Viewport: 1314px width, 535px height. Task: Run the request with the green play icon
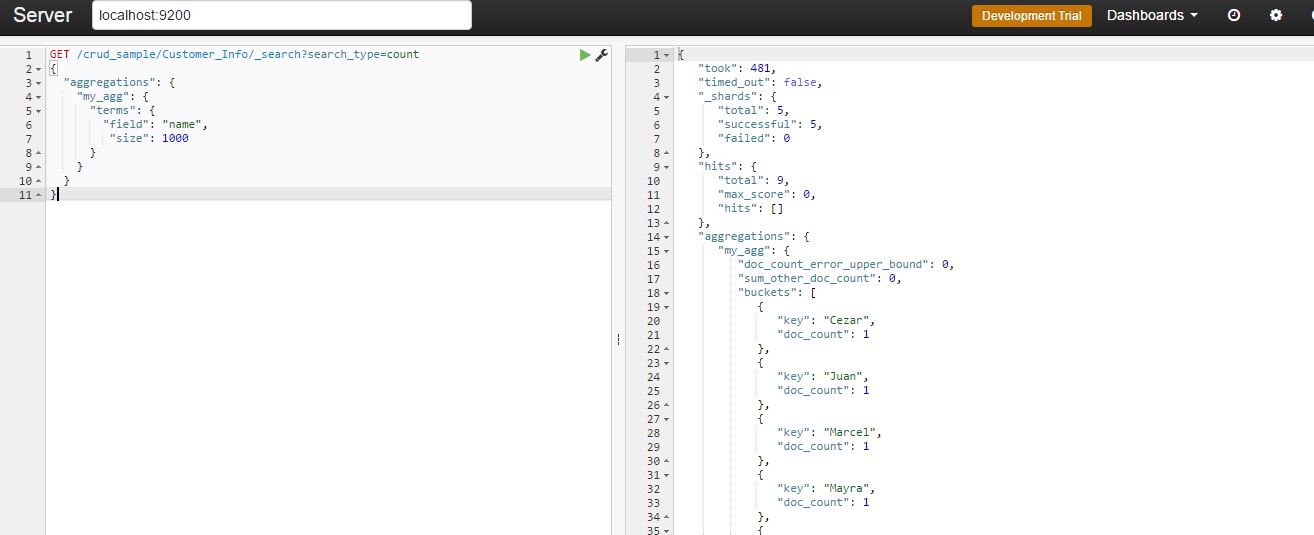[585, 55]
